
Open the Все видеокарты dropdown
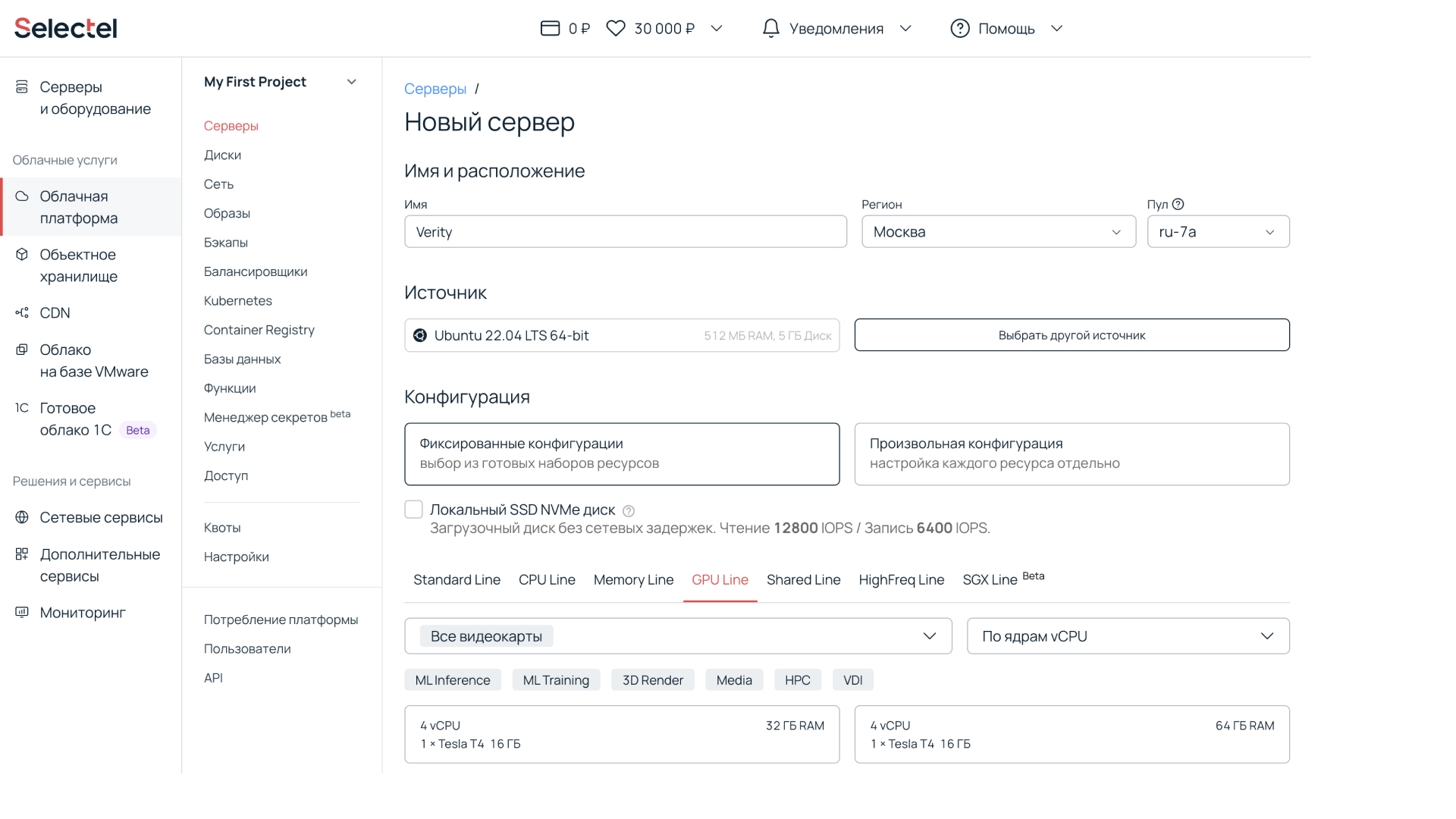[x=678, y=635]
